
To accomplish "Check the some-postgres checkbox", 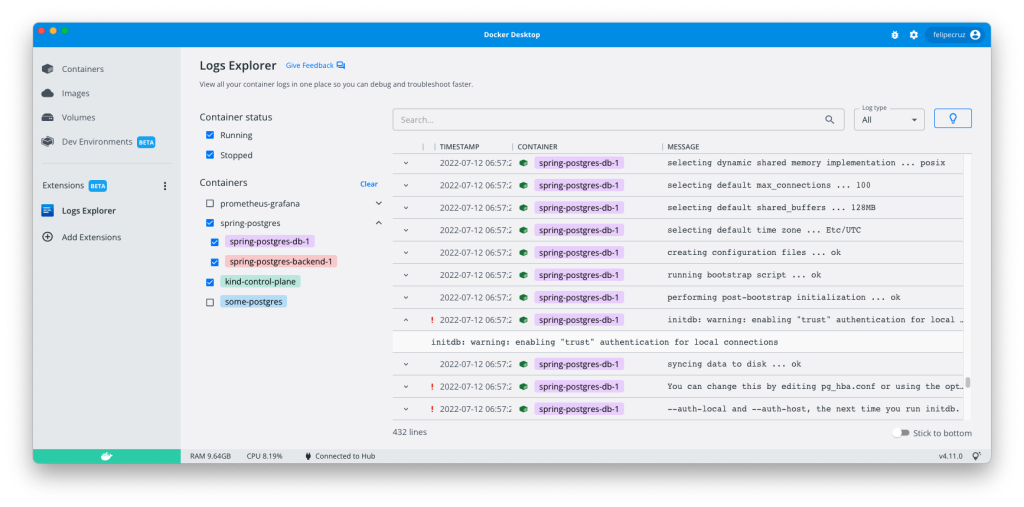I will (210, 303).
